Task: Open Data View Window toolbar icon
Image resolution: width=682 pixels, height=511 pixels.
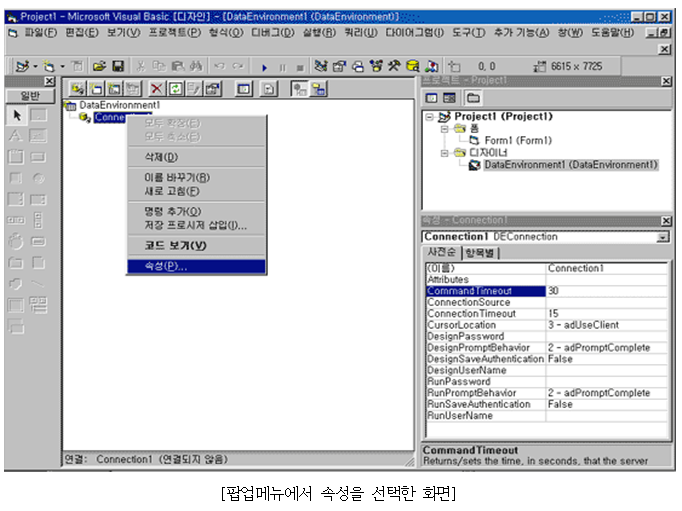Action: [x=412, y=66]
